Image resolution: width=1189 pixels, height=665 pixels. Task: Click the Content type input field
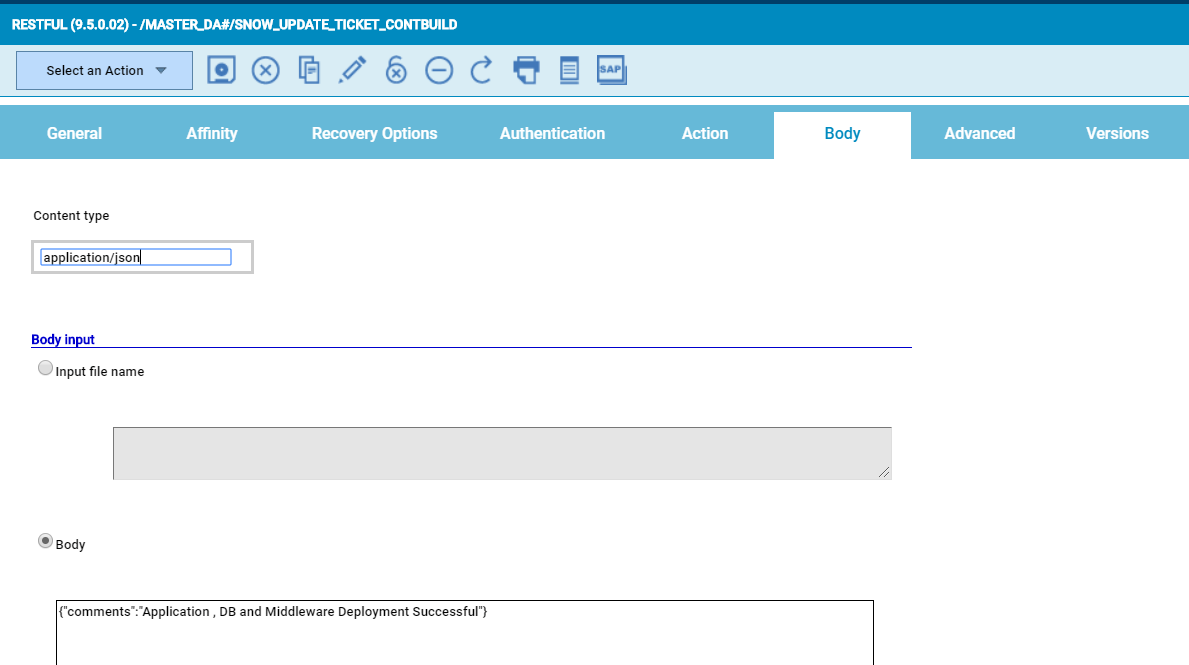coord(136,258)
